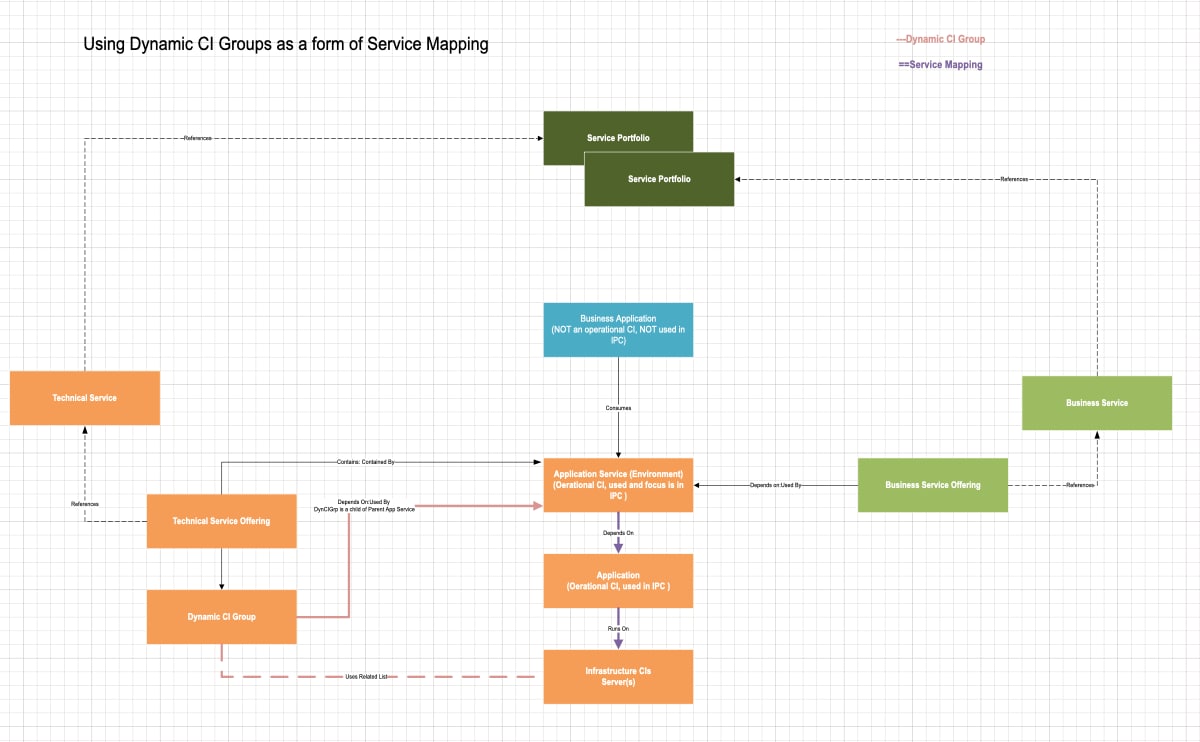1200x742 pixels.
Task: Select the Technical Service Offering box
Action: 221,520
